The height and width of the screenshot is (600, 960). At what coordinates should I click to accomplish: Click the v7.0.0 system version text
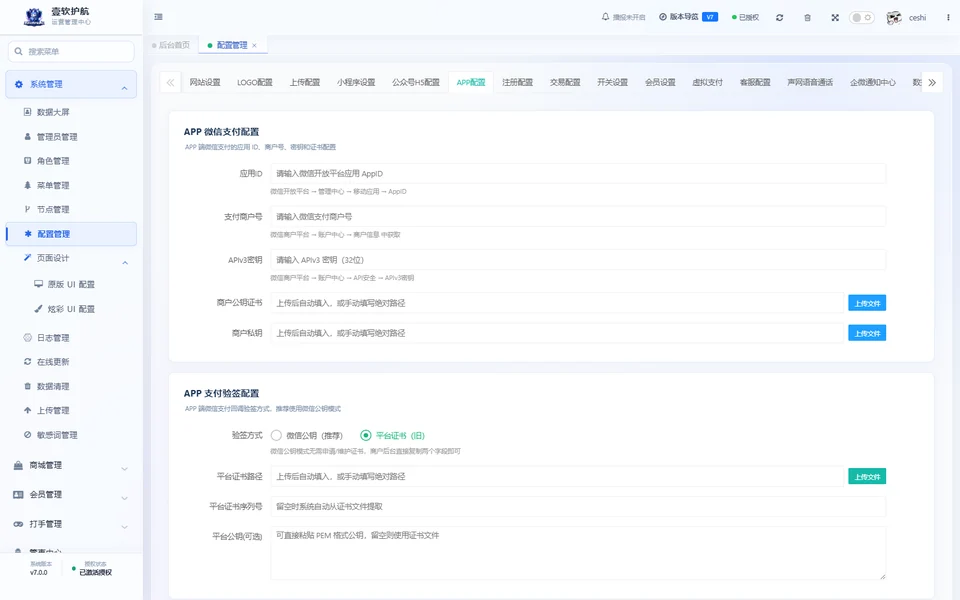39,572
